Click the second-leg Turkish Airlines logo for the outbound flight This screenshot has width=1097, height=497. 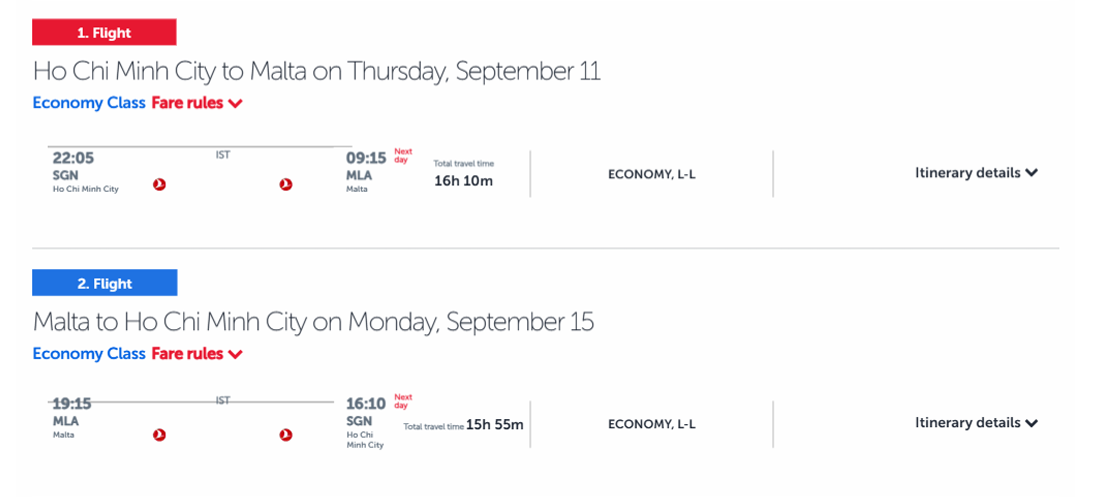[x=286, y=184]
